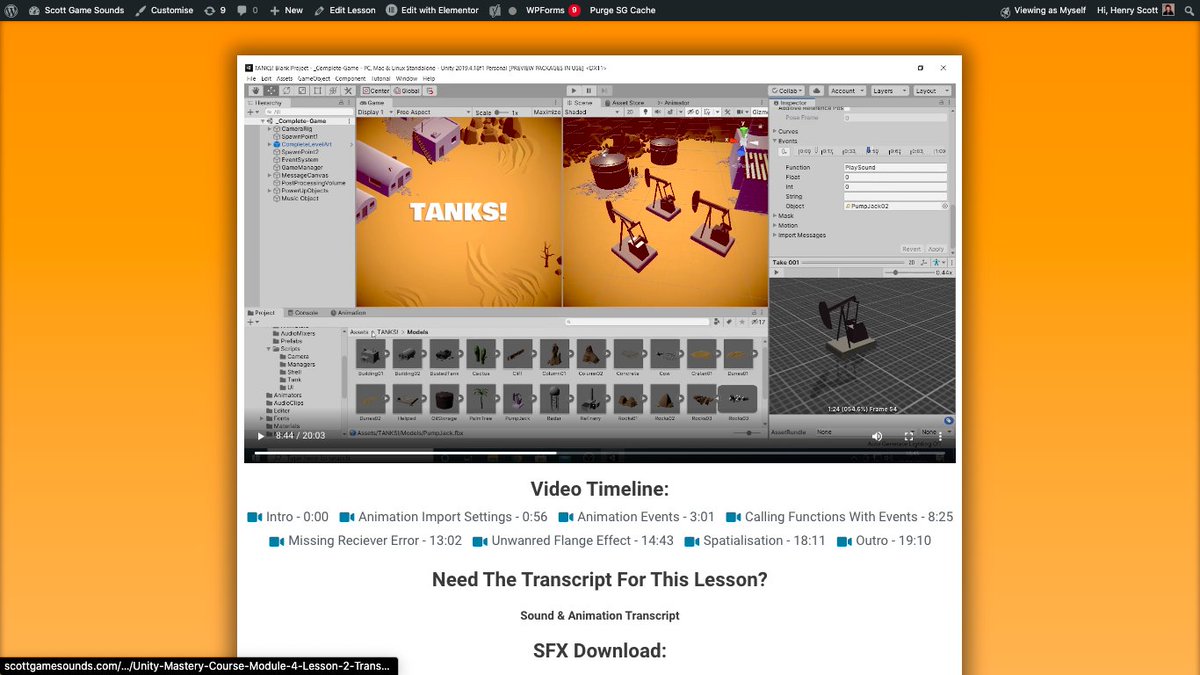Jump to Unwanred Flange Effect - 14:43
This screenshot has width=1200, height=675.
click(x=573, y=541)
